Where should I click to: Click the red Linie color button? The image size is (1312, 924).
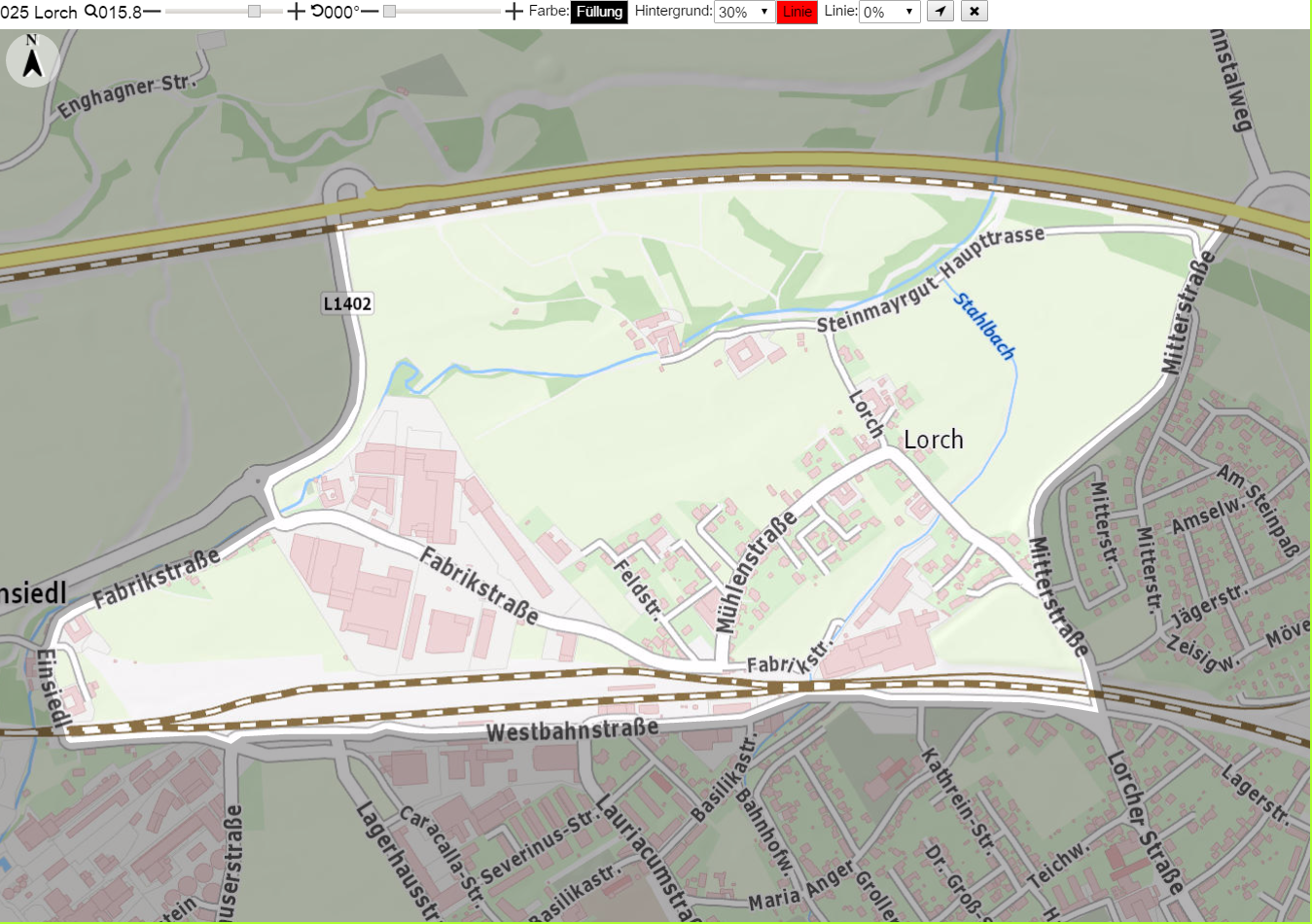coord(798,12)
